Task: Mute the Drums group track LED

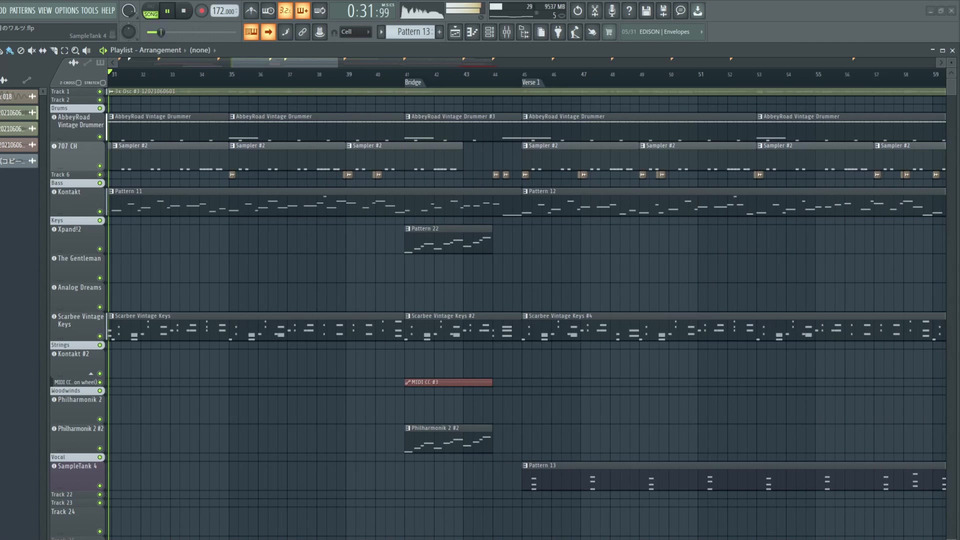Action: pyautogui.click(x=100, y=108)
